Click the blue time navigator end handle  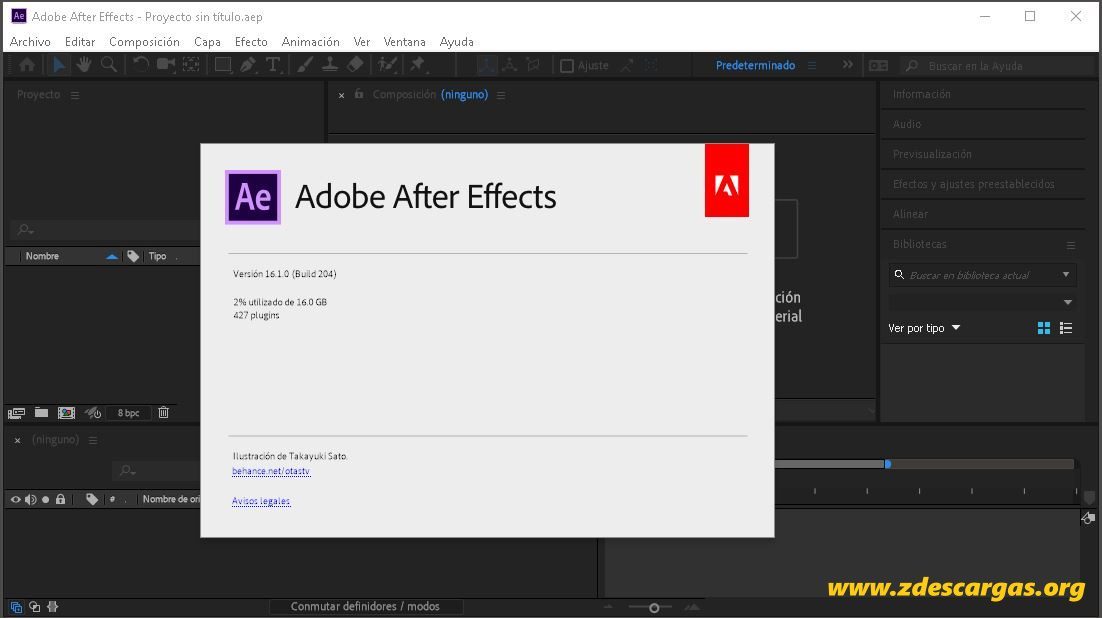click(888, 464)
